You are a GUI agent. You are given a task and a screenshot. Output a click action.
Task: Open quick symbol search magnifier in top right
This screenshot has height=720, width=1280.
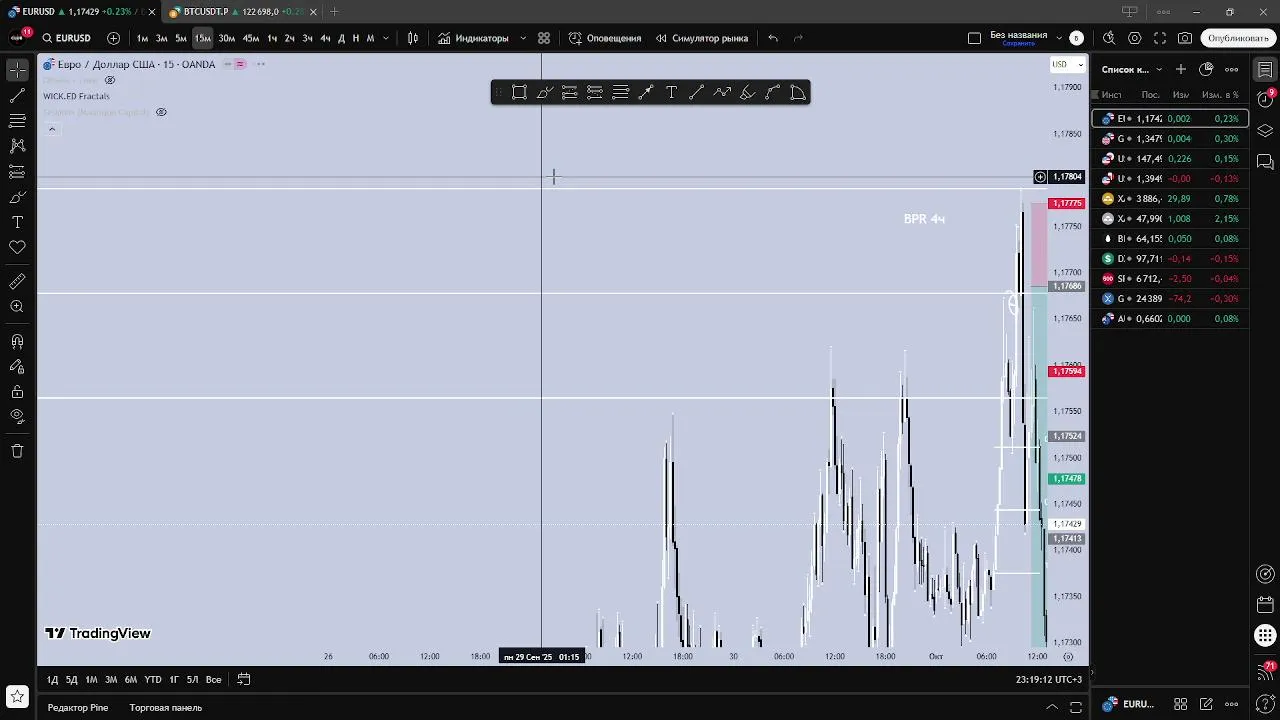tap(1109, 38)
